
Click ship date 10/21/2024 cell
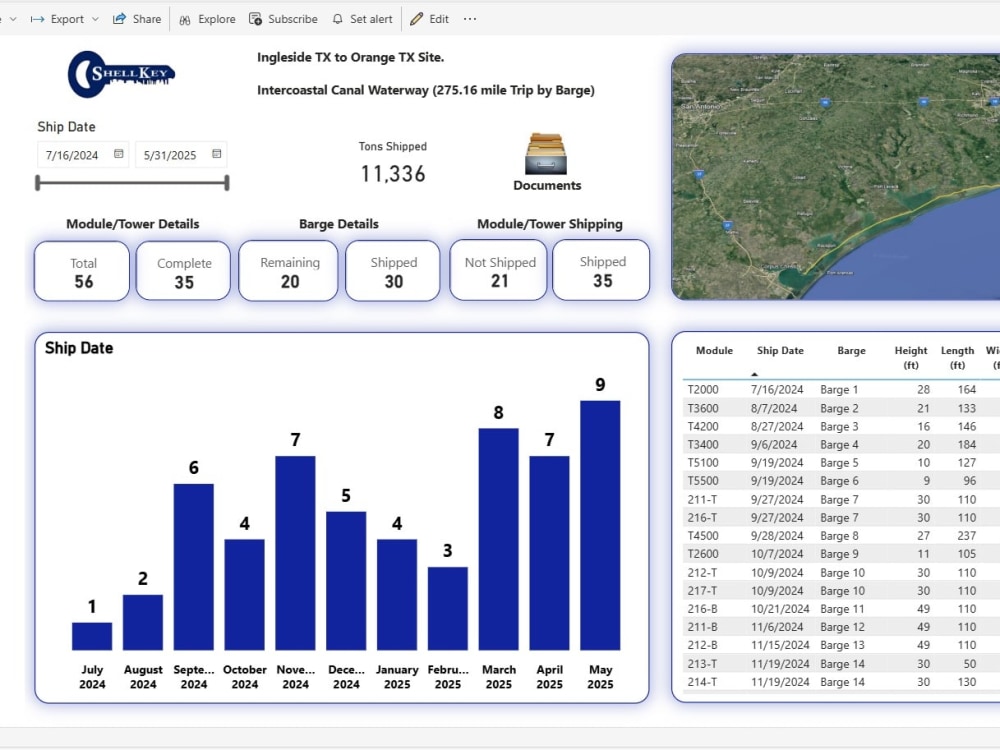click(x=780, y=609)
